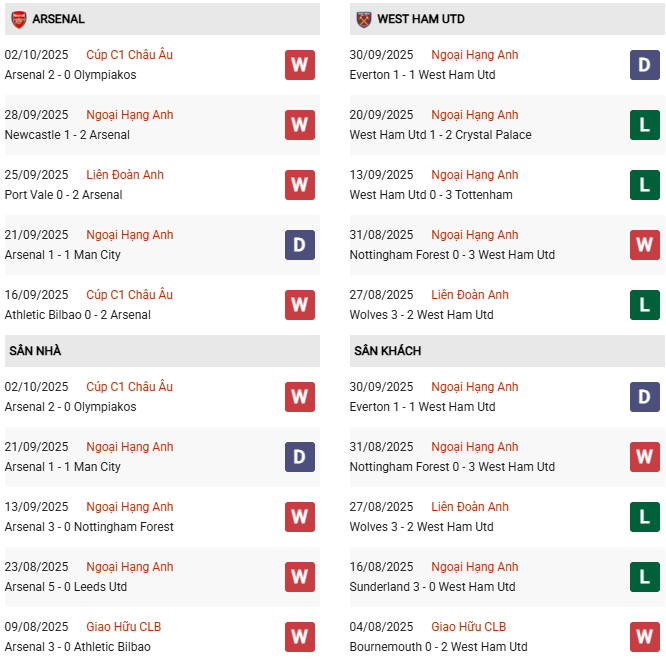Click the D badge beside Arsenal 1 - 1 Man City on 21/09/2025 in the top Arsenal list
Image resolution: width=666 pixels, height=660 pixels.
click(x=299, y=245)
